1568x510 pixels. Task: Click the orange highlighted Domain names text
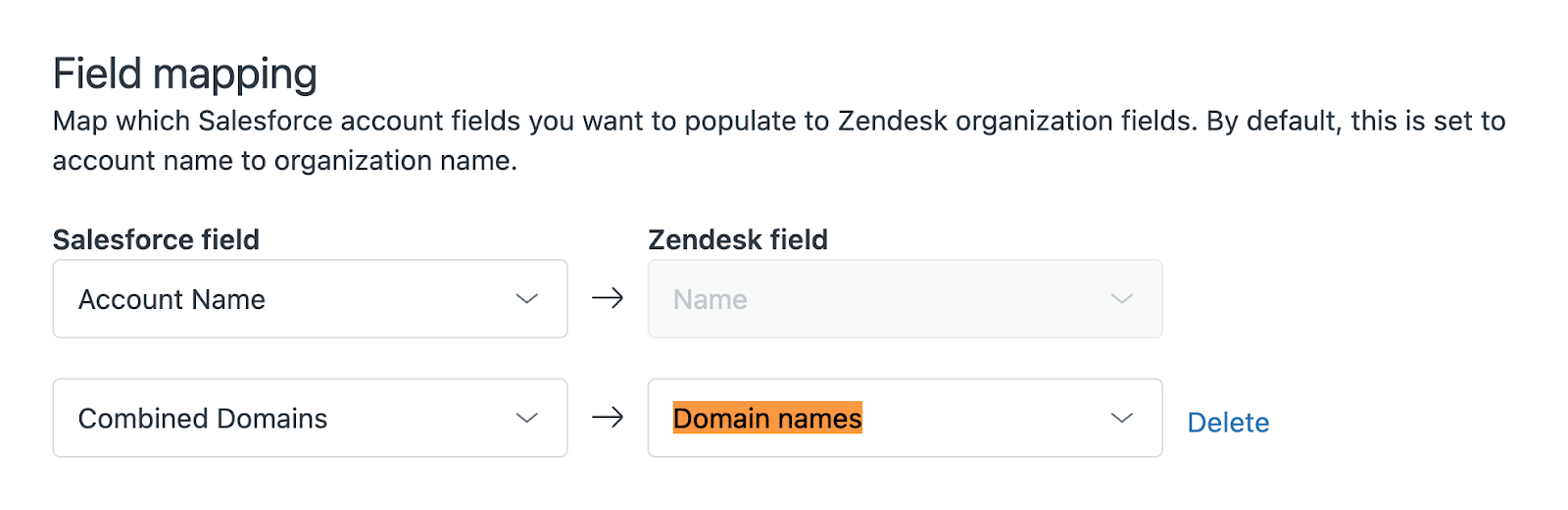(767, 419)
